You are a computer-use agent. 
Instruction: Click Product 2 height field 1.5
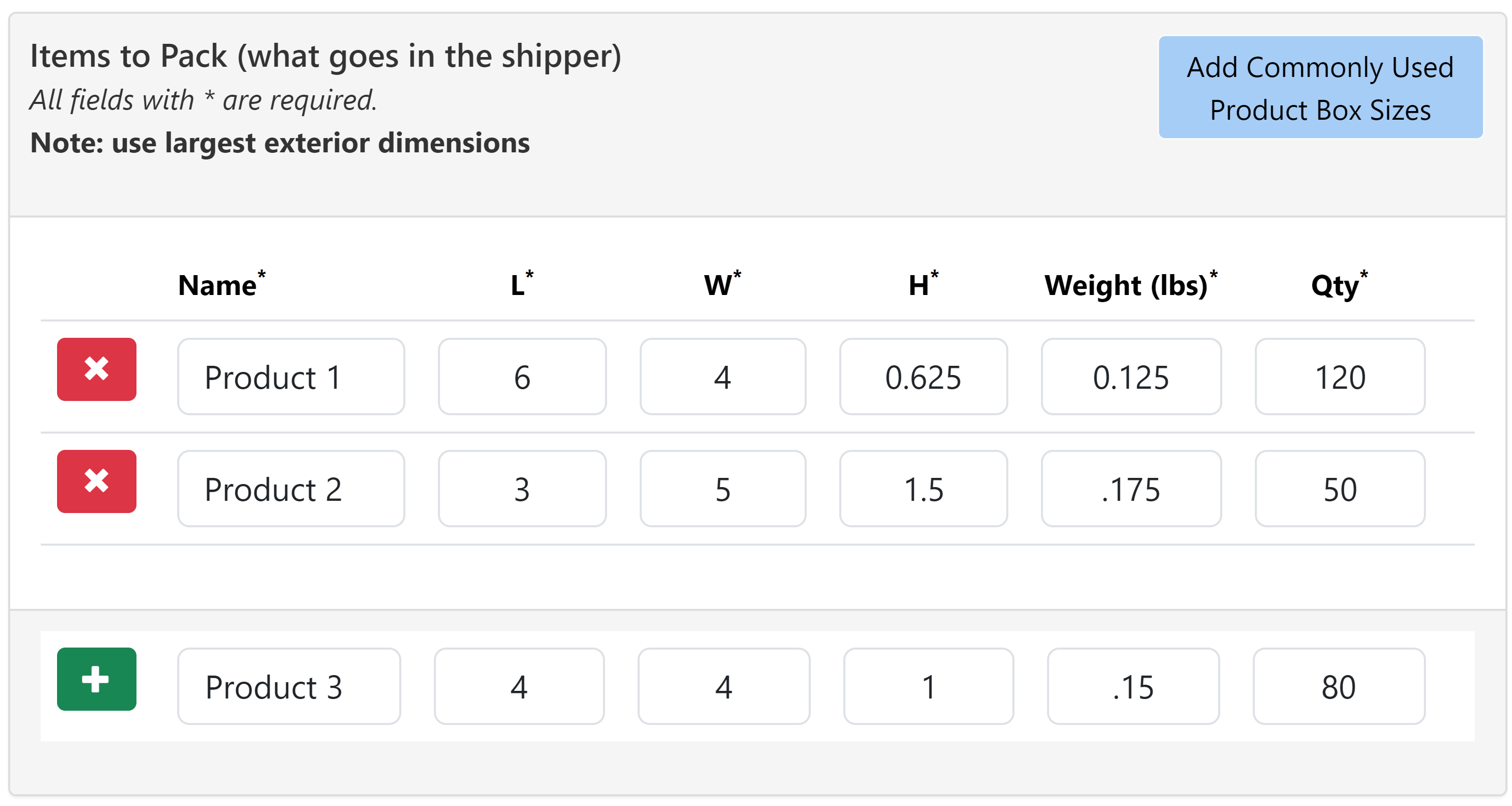coord(923,489)
